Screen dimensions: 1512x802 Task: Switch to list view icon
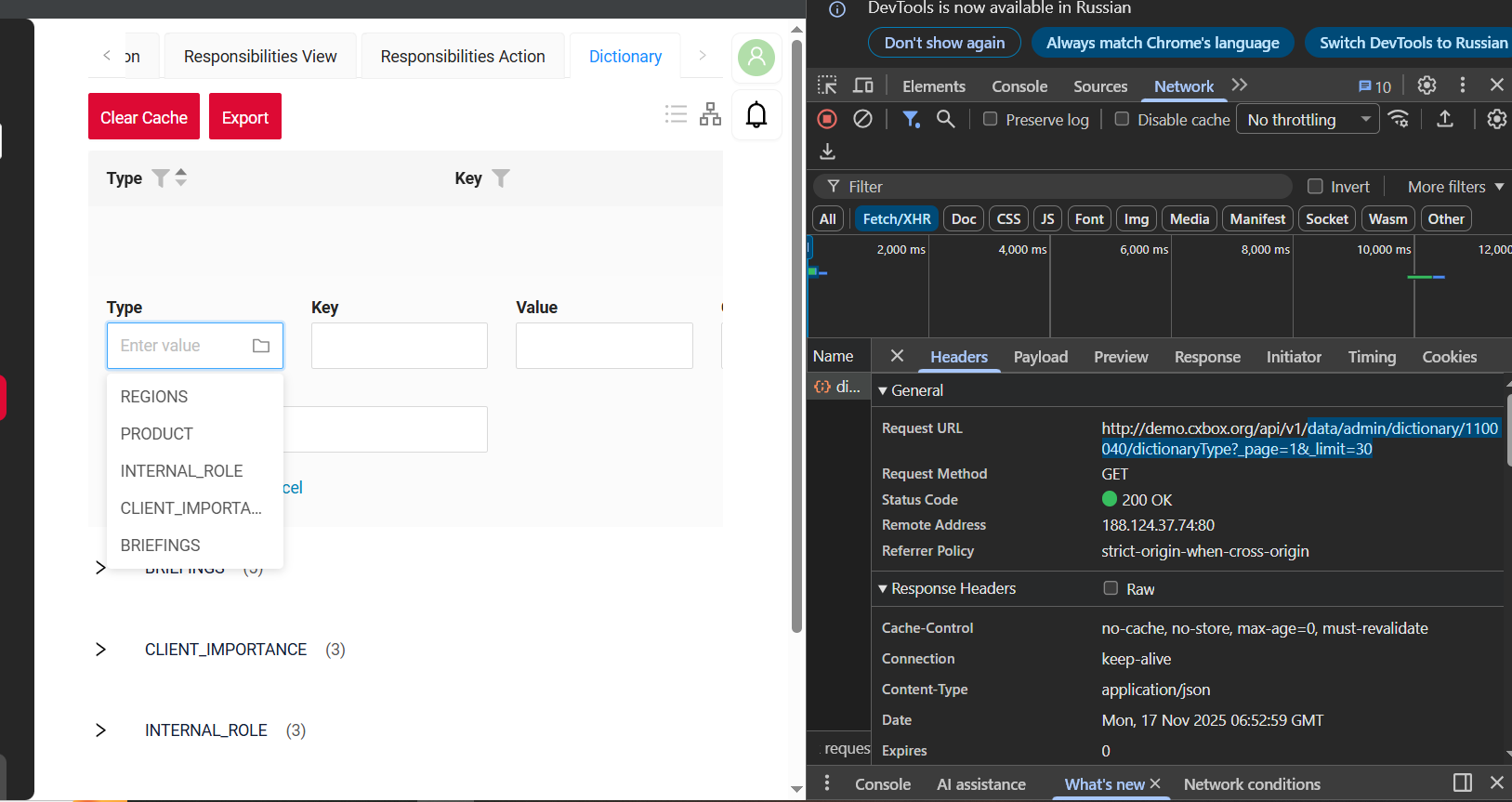point(676,114)
